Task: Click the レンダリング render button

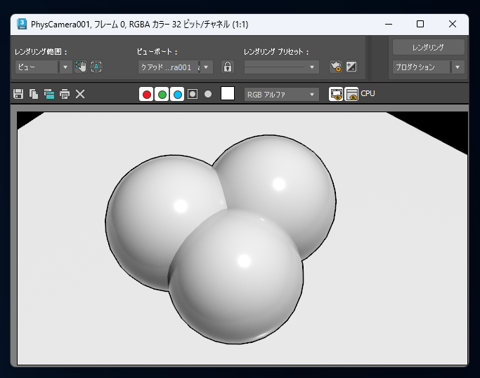Action: point(428,48)
